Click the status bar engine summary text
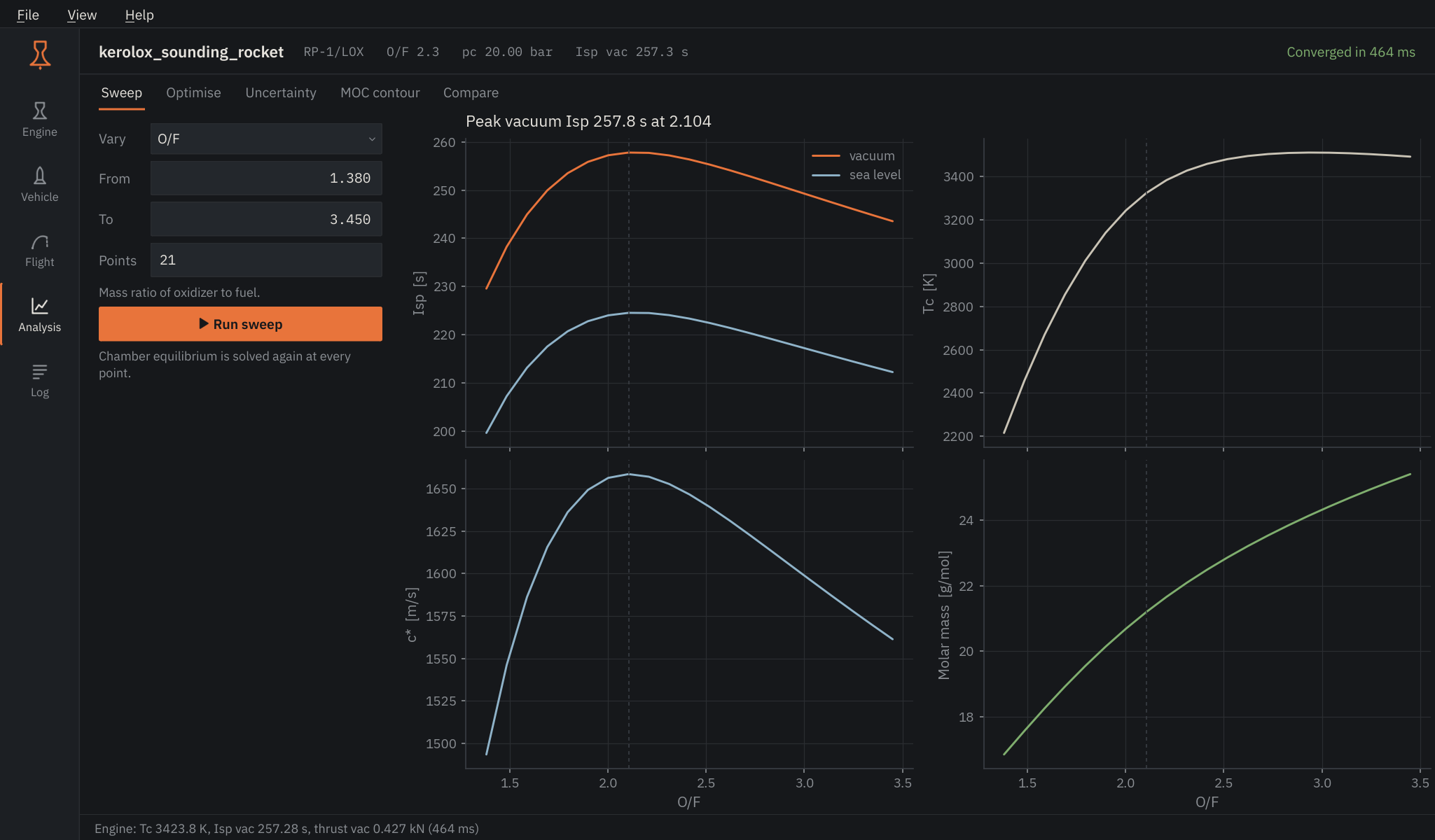Screen dimensions: 1435x840 286,829
